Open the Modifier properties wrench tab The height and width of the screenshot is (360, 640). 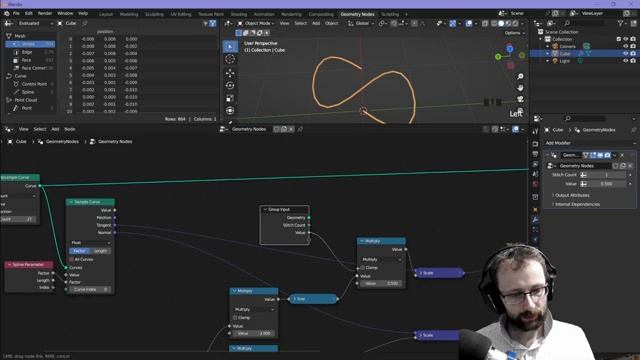(x=536, y=220)
